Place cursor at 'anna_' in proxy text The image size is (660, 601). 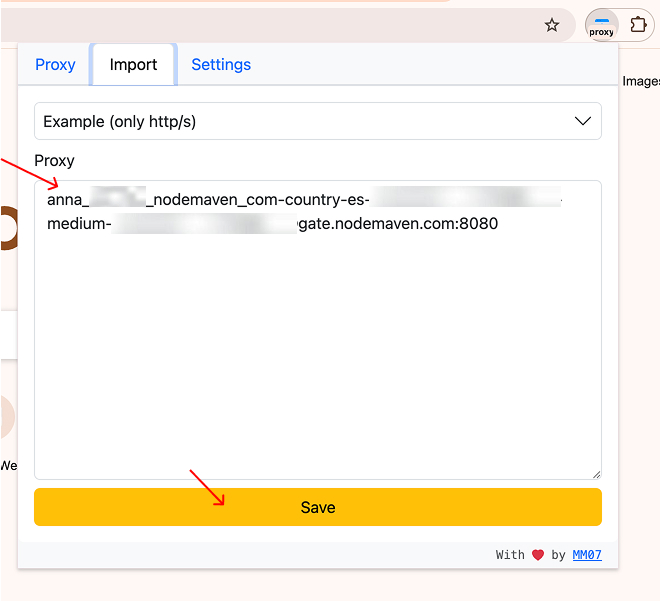click(66, 199)
